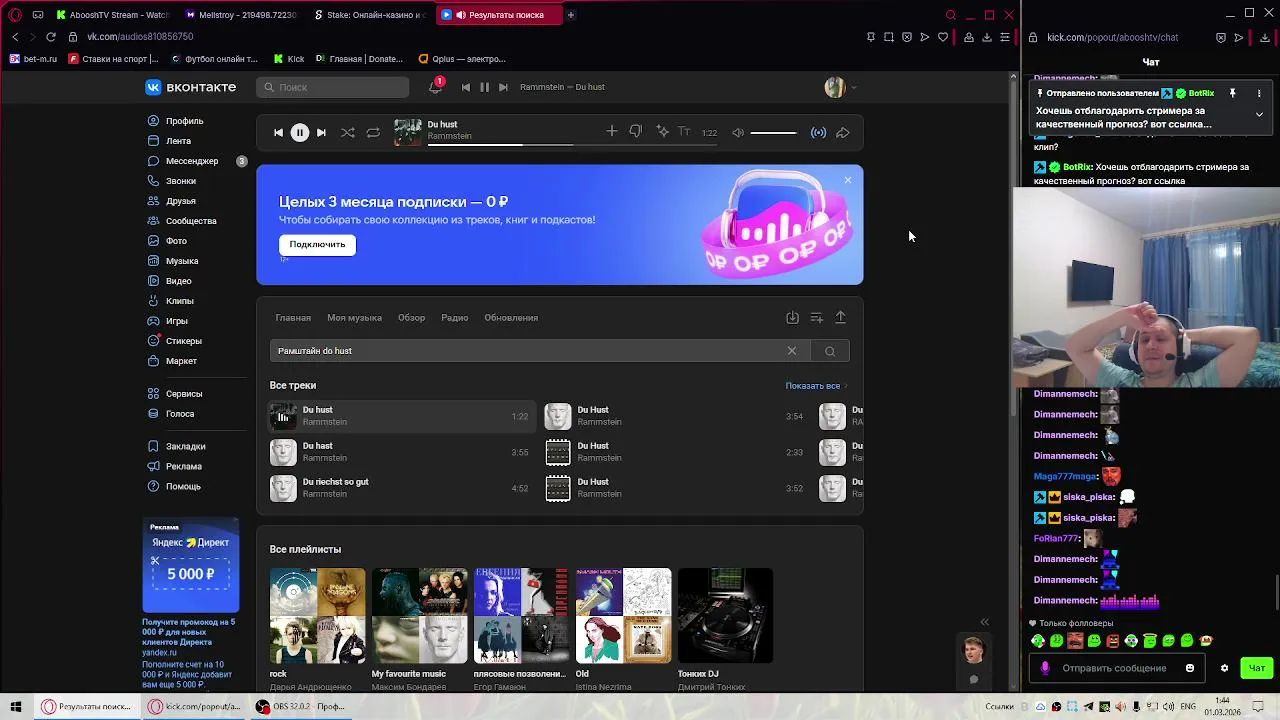Switch to the Обновления tab

click(511, 318)
